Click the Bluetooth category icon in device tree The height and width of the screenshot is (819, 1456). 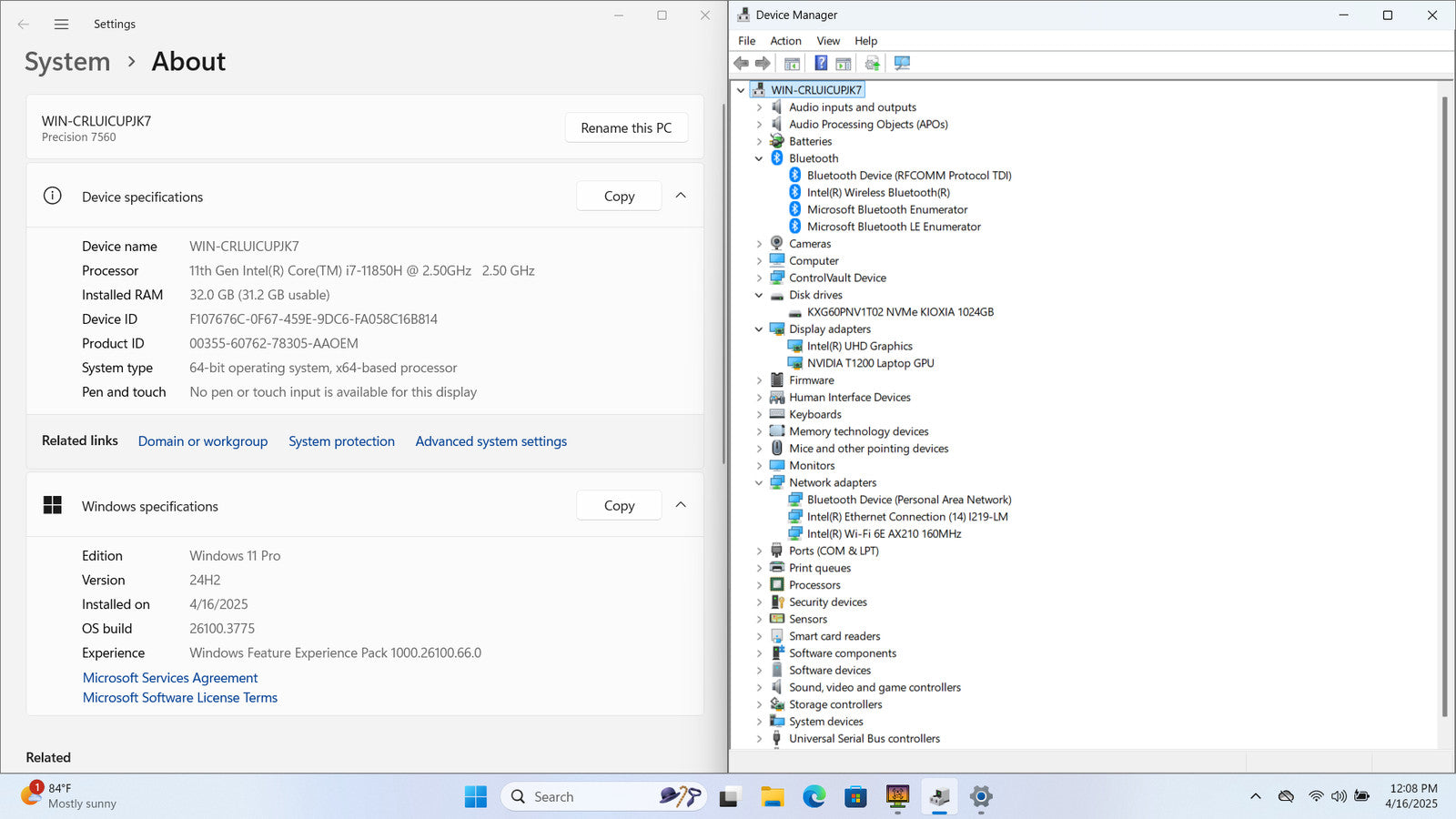777,158
